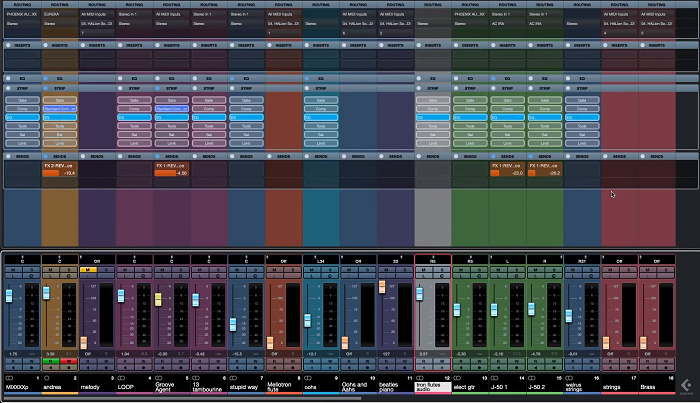Open Standard Compressor on andrea strip
This screenshot has width=700, height=403.
[60, 108]
